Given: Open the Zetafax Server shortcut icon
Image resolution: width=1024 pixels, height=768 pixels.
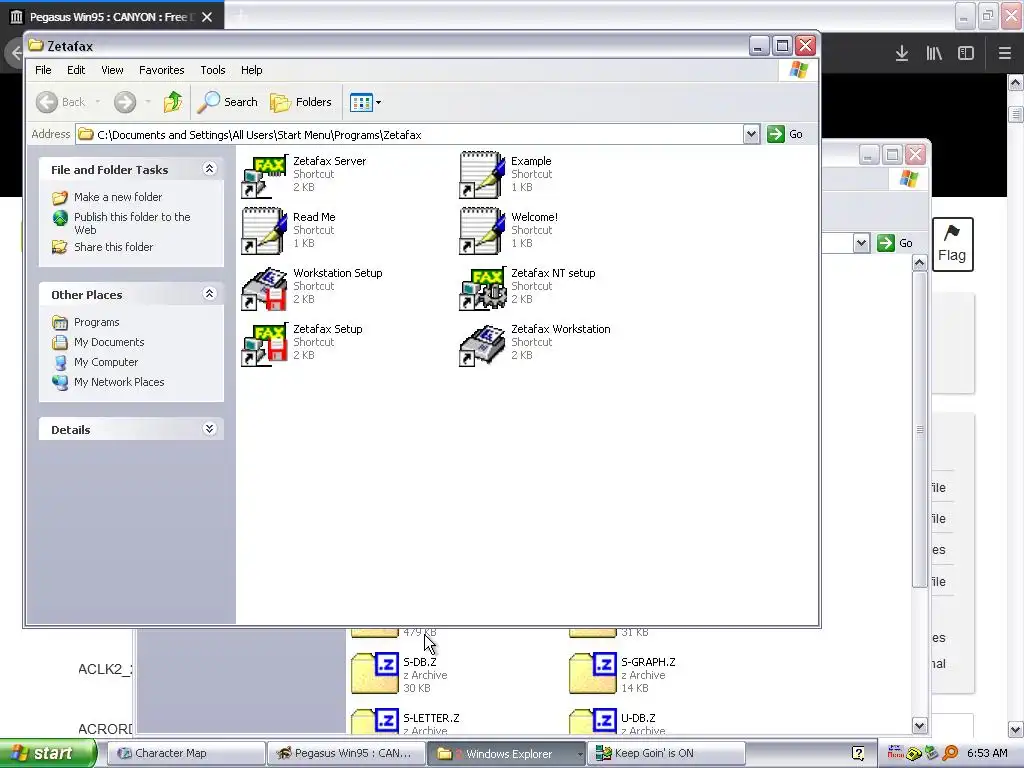Looking at the screenshot, I should tap(264, 176).
